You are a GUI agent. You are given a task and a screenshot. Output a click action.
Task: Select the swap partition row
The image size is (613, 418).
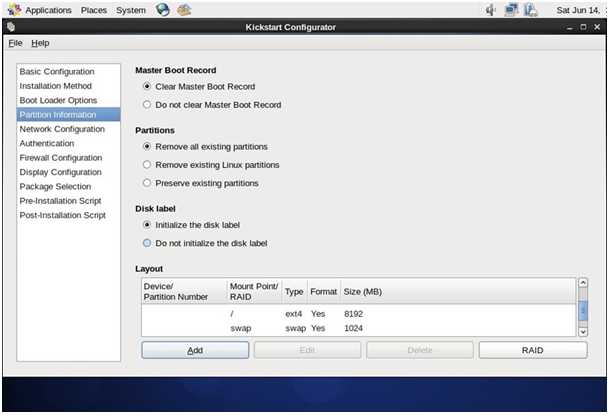click(x=358, y=328)
